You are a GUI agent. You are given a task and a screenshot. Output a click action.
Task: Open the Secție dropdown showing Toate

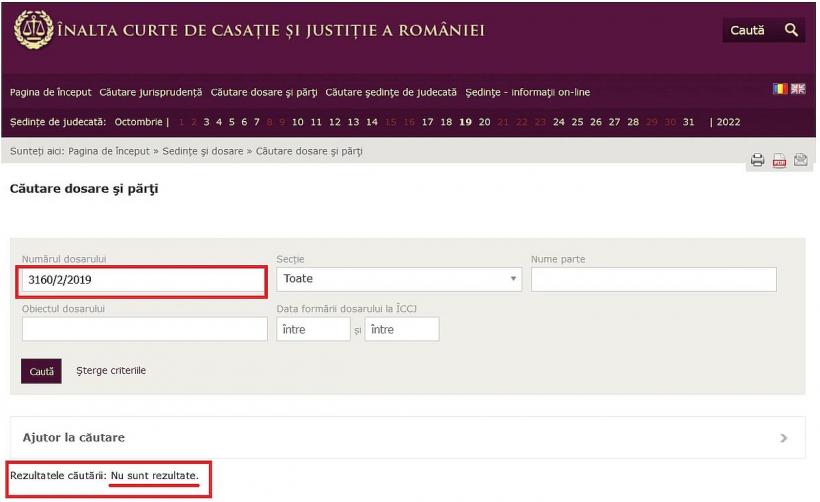point(400,279)
